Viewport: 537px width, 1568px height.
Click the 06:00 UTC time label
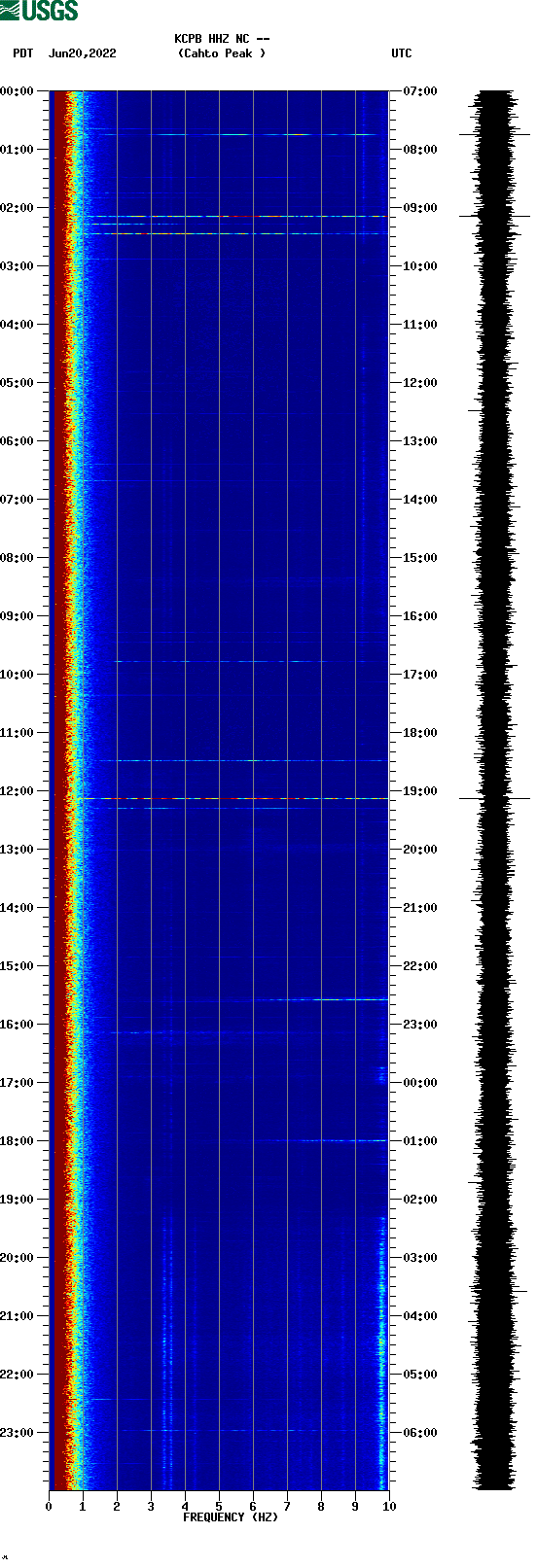tap(420, 1433)
